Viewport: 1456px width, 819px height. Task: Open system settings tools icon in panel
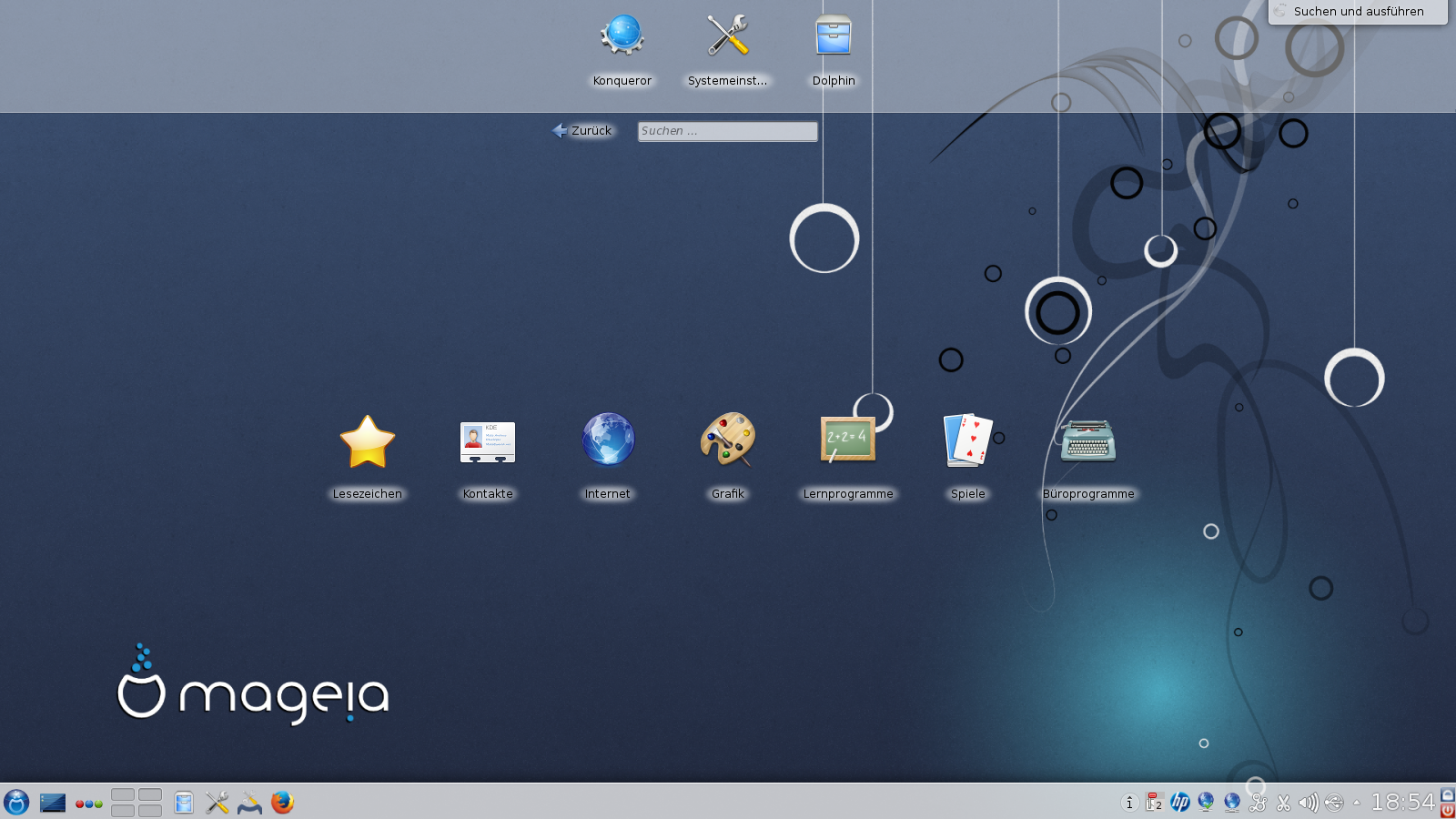pyautogui.click(x=217, y=803)
